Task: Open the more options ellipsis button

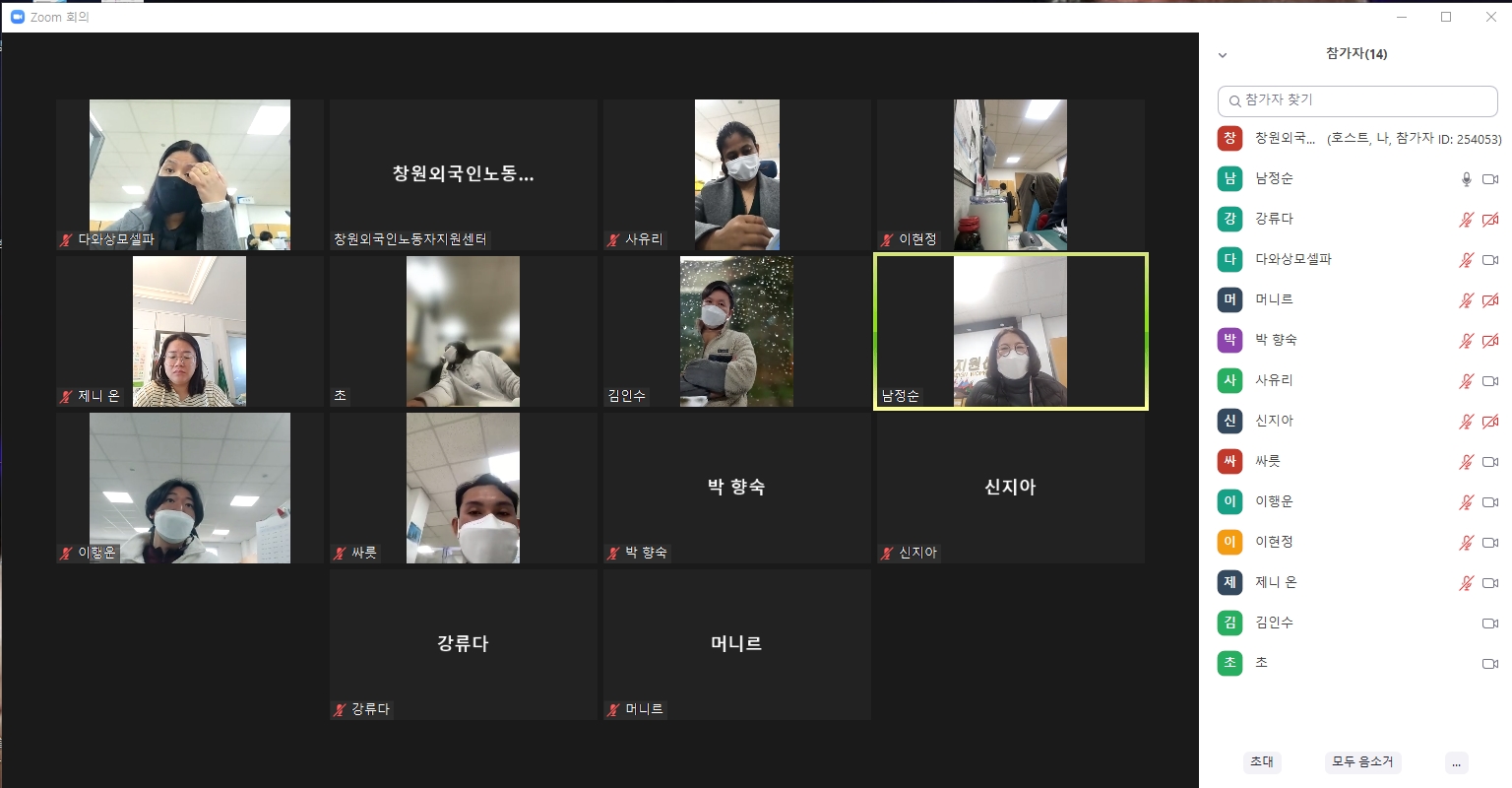Action: (x=1457, y=762)
